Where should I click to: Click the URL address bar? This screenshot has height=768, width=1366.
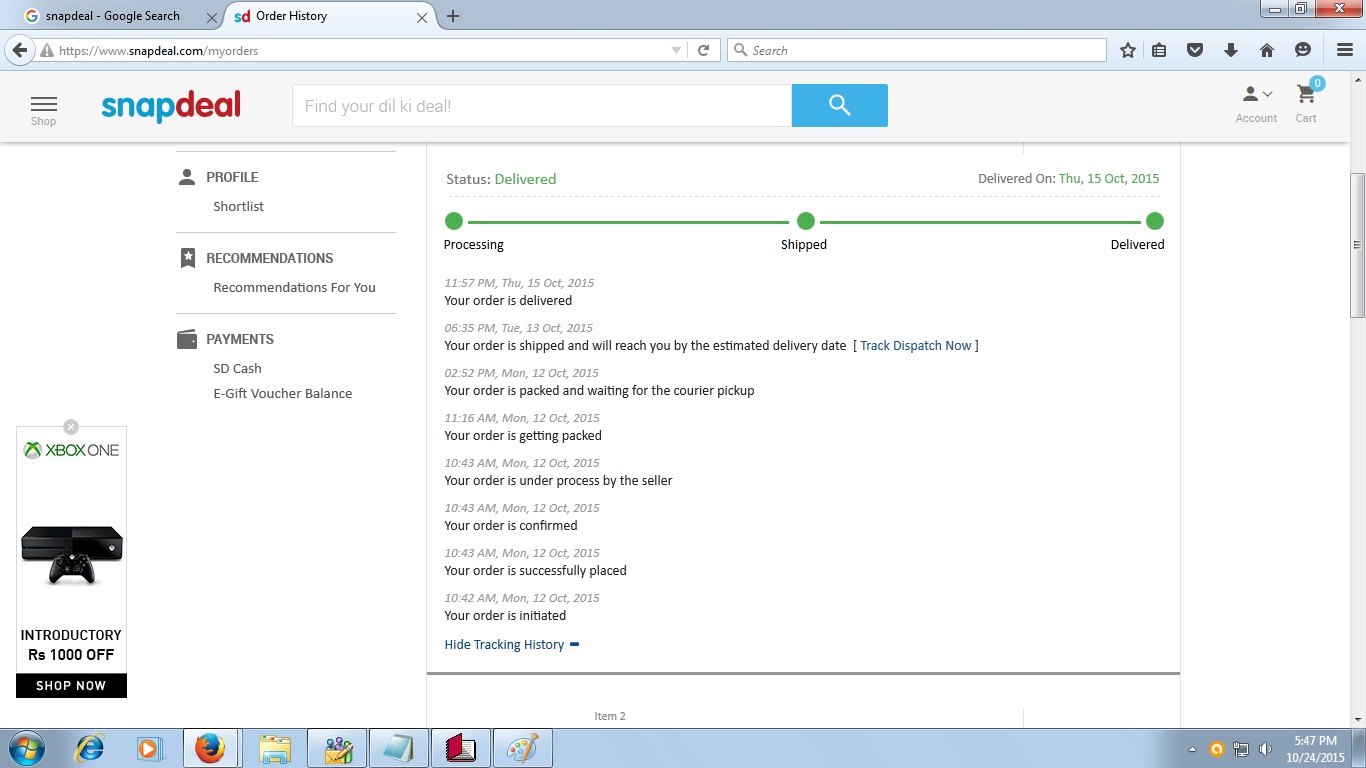(x=362, y=50)
